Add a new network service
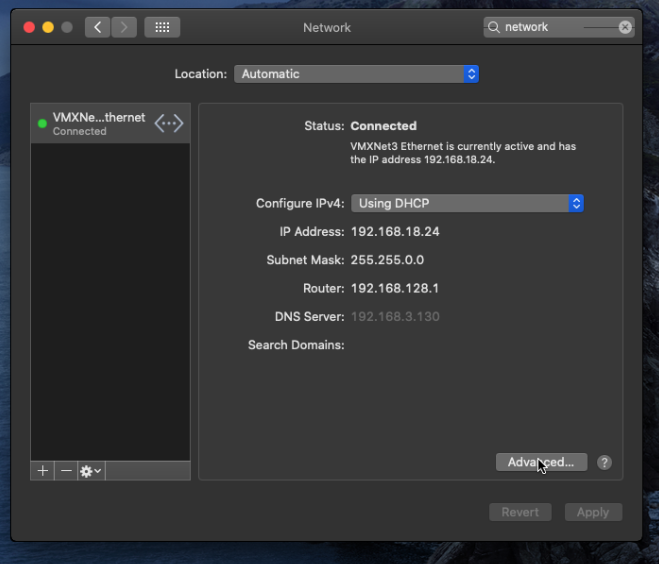Image resolution: width=659 pixels, height=564 pixels. click(42, 471)
